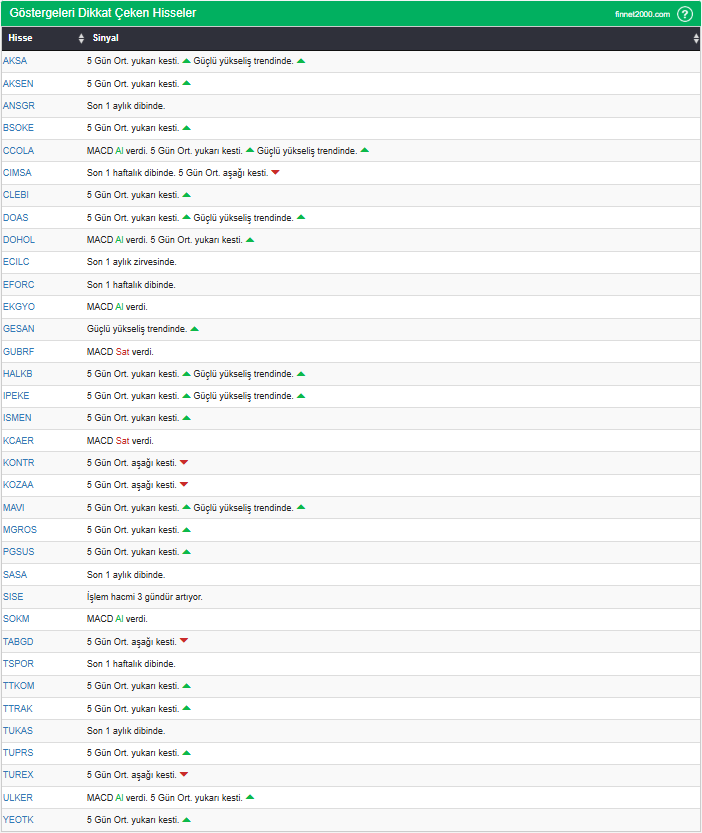Click the SISE volume signal text
The height and width of the screenshot is (833, 702).
(144, 597)
